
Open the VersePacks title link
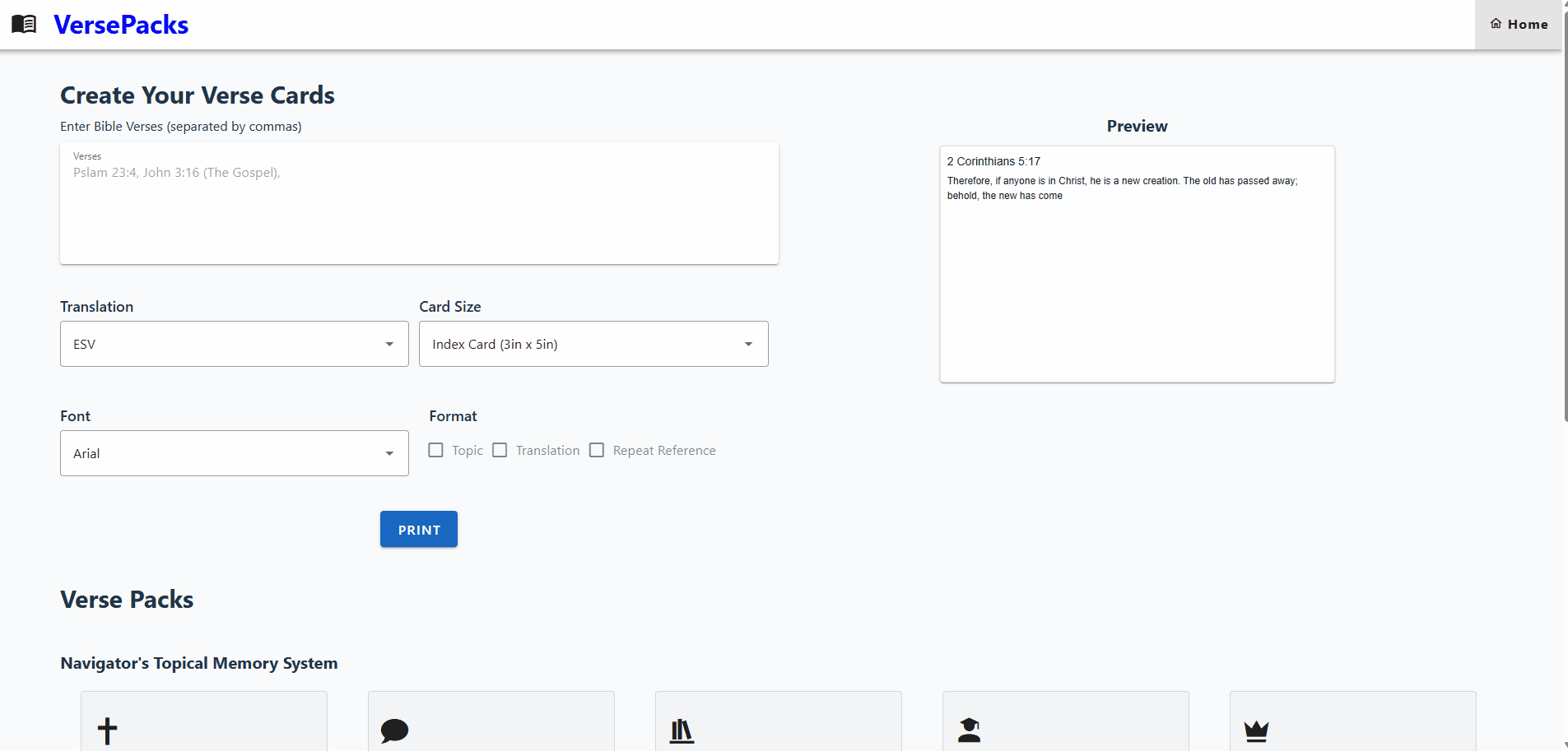coord(120,24)
